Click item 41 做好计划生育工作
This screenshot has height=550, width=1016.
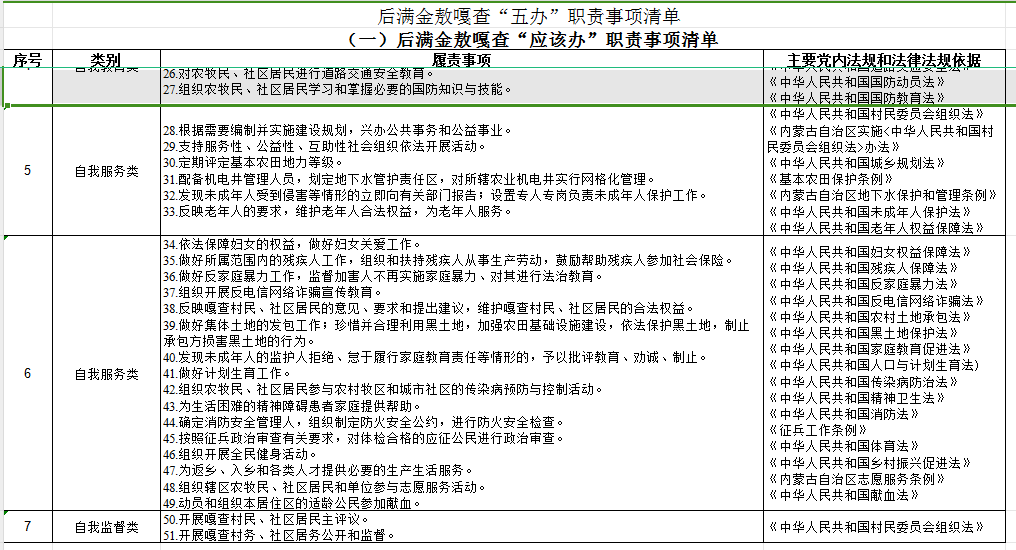(227, 373)
